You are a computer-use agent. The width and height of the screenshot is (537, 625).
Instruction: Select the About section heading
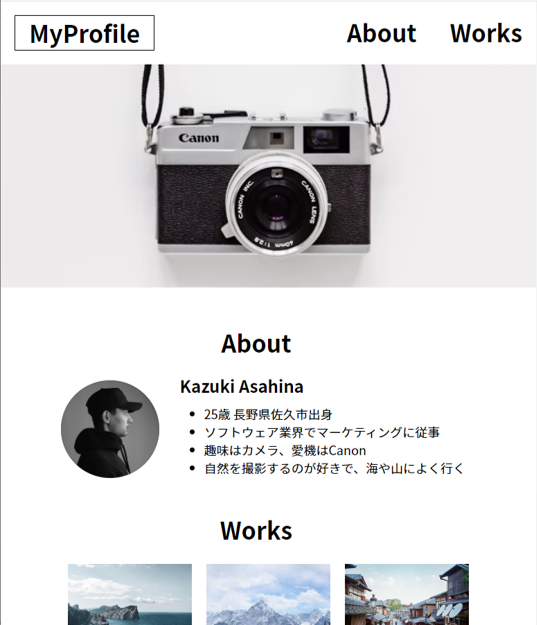click(x=256, y=344)
